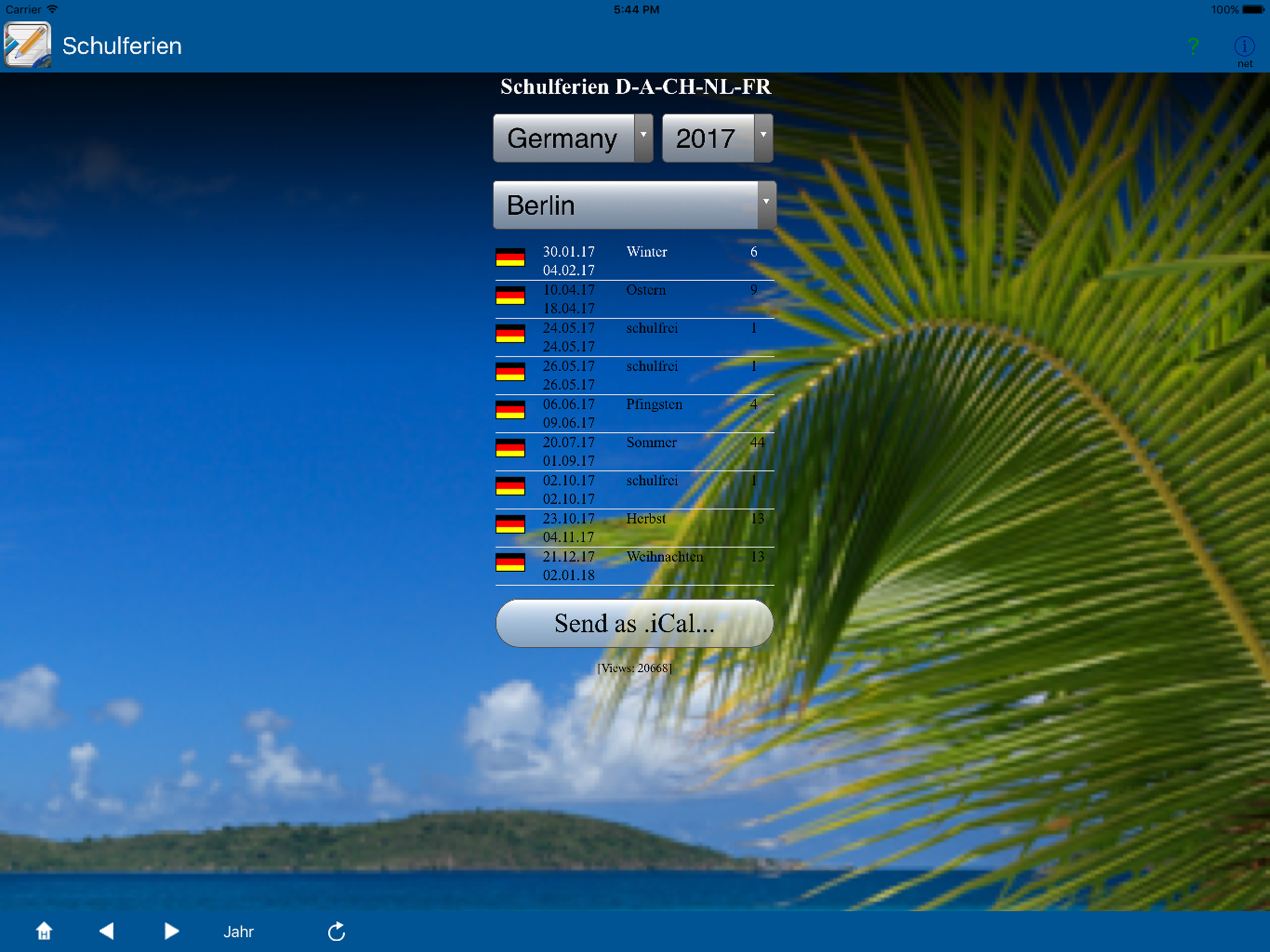Screen dimensions: 1270x952
Task: Expand the 2017 year dropdown
Action: coord(717,139)
